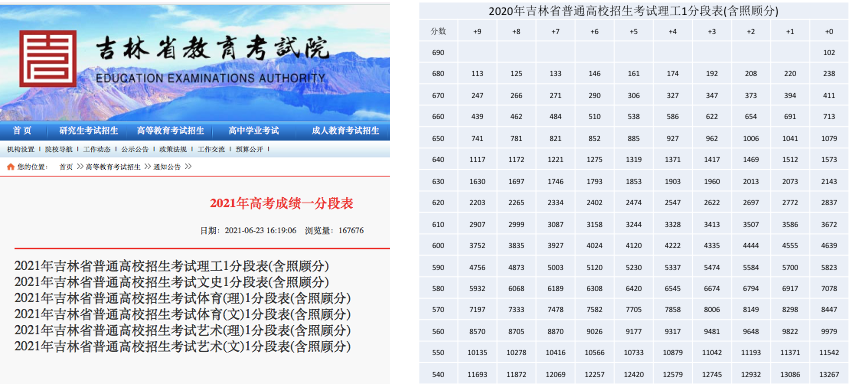Click the cell with value 11693
This screenshot has height=385, width=850.
click(477, 374)
